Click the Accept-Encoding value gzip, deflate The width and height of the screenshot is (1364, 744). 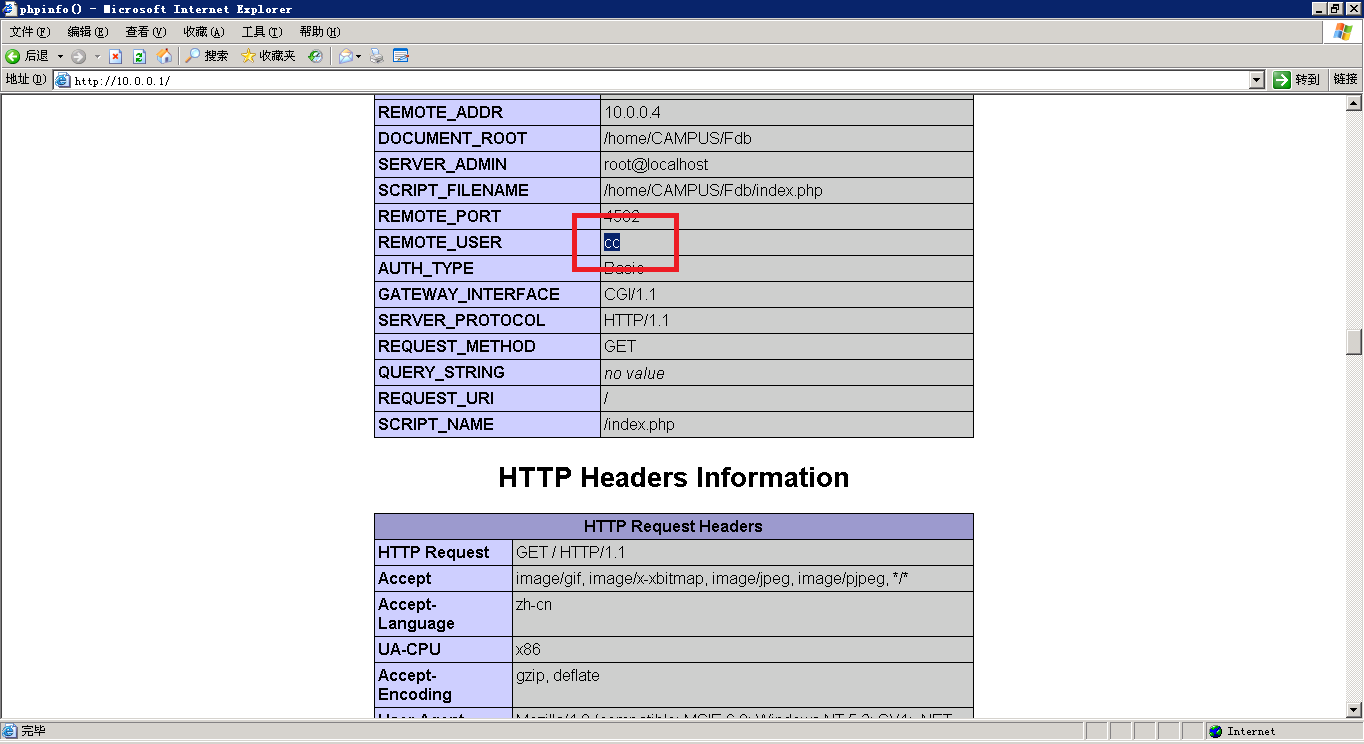pyautogui.click(x=558, y=675)
